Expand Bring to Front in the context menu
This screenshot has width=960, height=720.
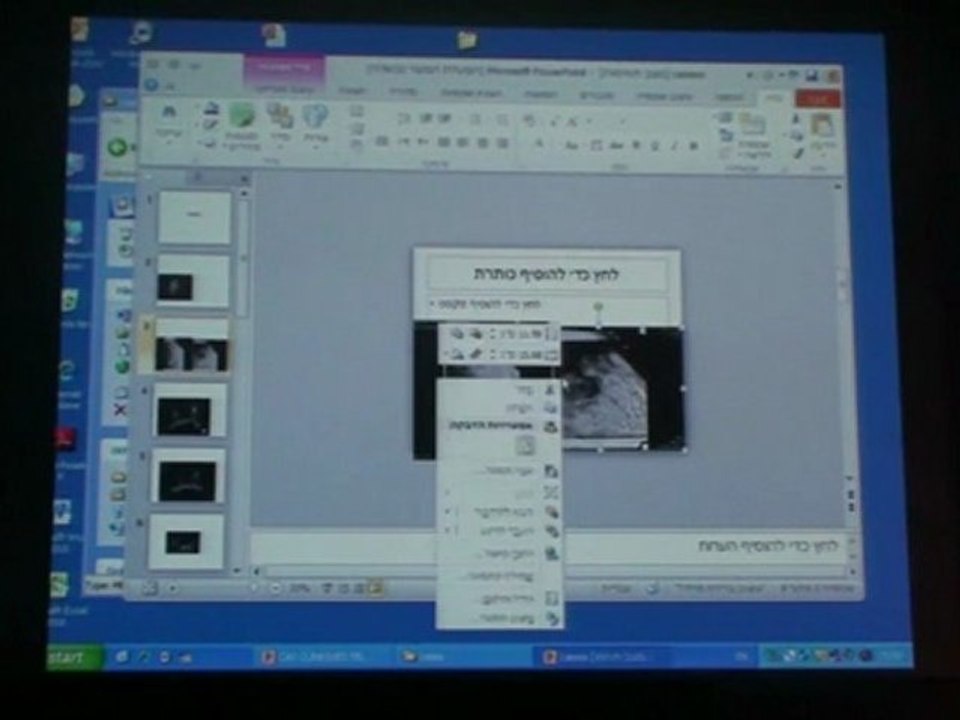coord(499,512)
